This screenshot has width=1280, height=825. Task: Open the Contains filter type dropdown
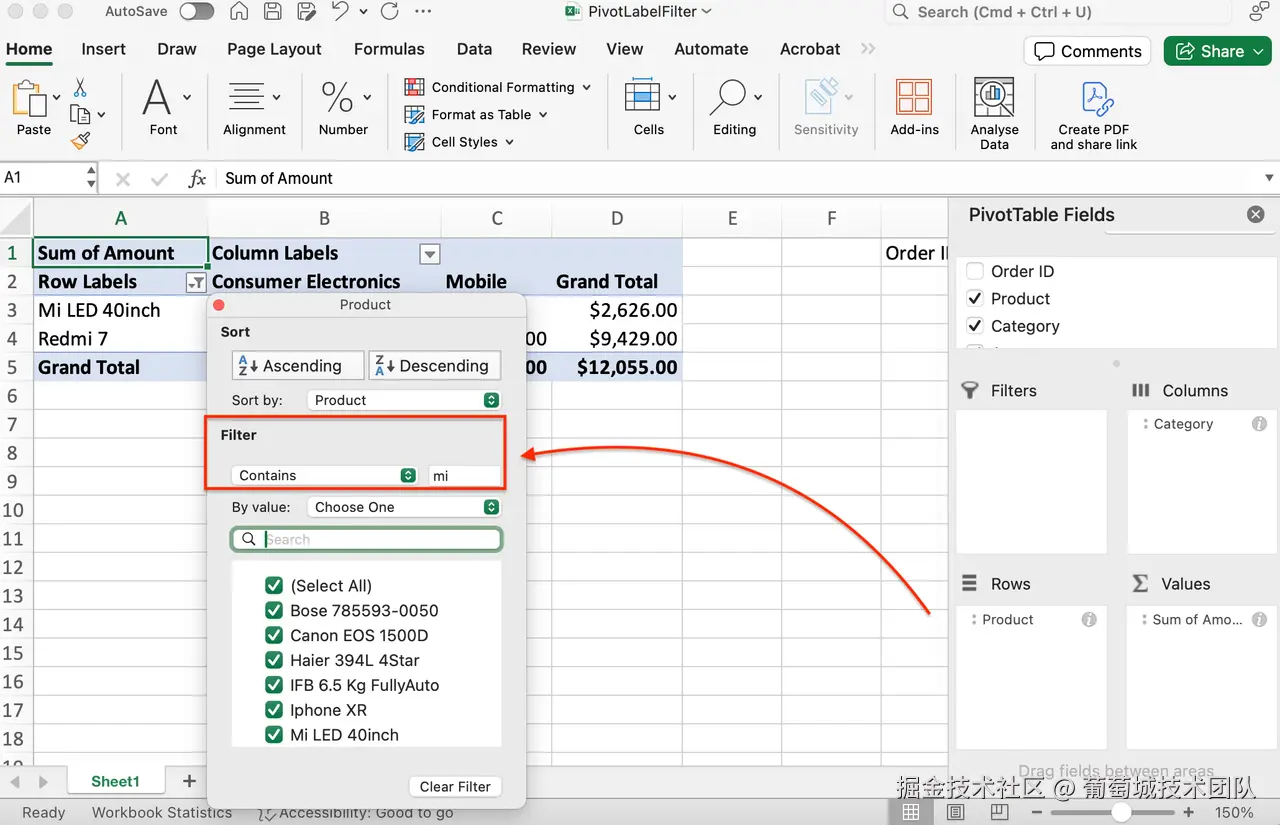click(324, 476)
